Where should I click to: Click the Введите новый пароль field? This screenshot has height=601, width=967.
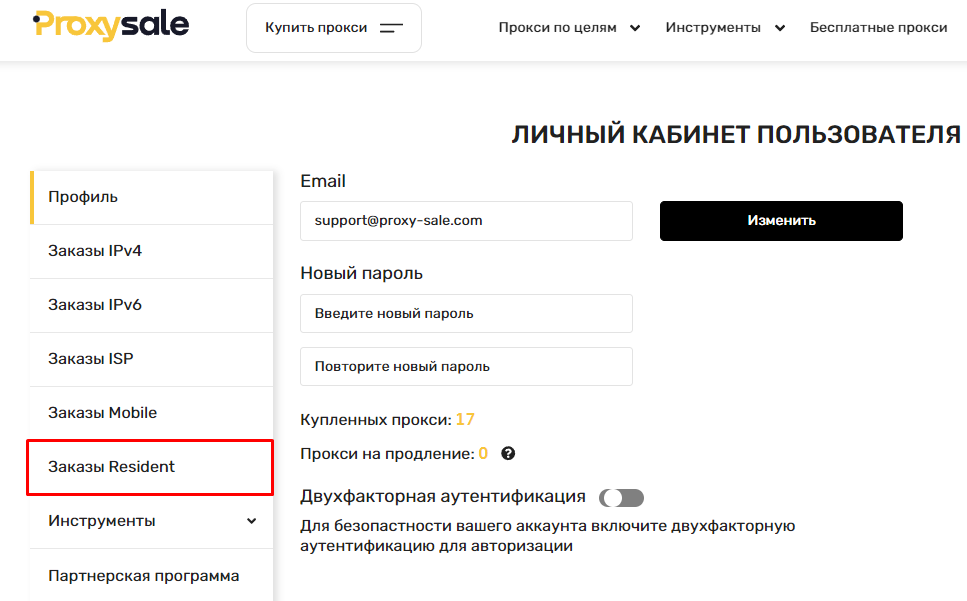pos(466,313)
